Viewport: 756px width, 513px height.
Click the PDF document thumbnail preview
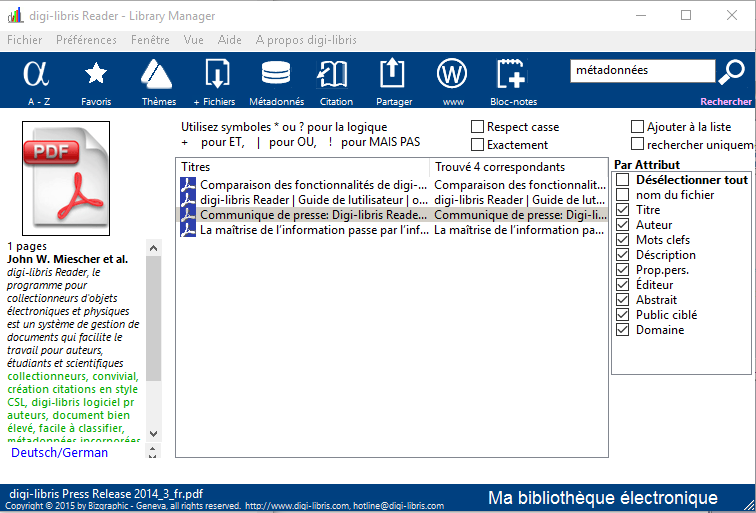66,178
